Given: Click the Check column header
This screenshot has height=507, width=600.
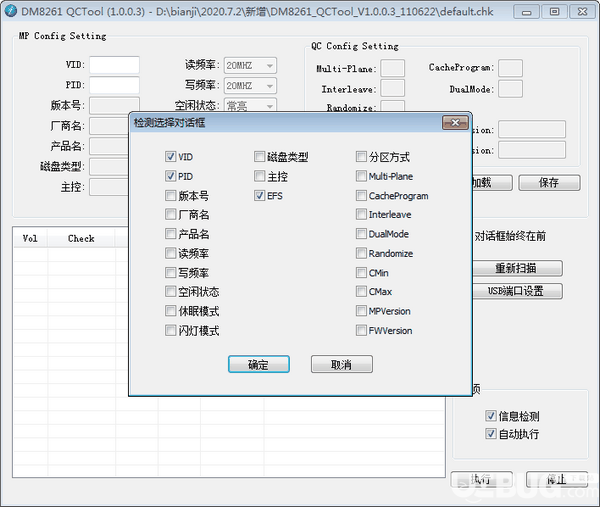Looking at the screenshot, I should pyautogui.click(x=81, y=238).
